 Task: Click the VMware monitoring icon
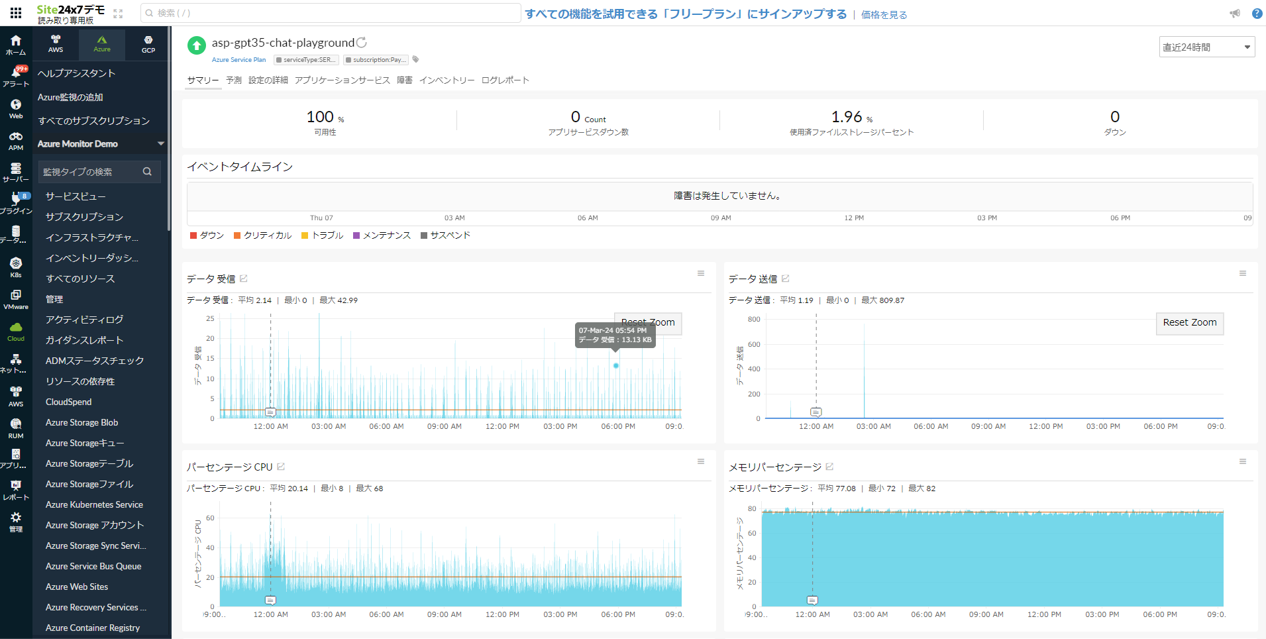14,297
